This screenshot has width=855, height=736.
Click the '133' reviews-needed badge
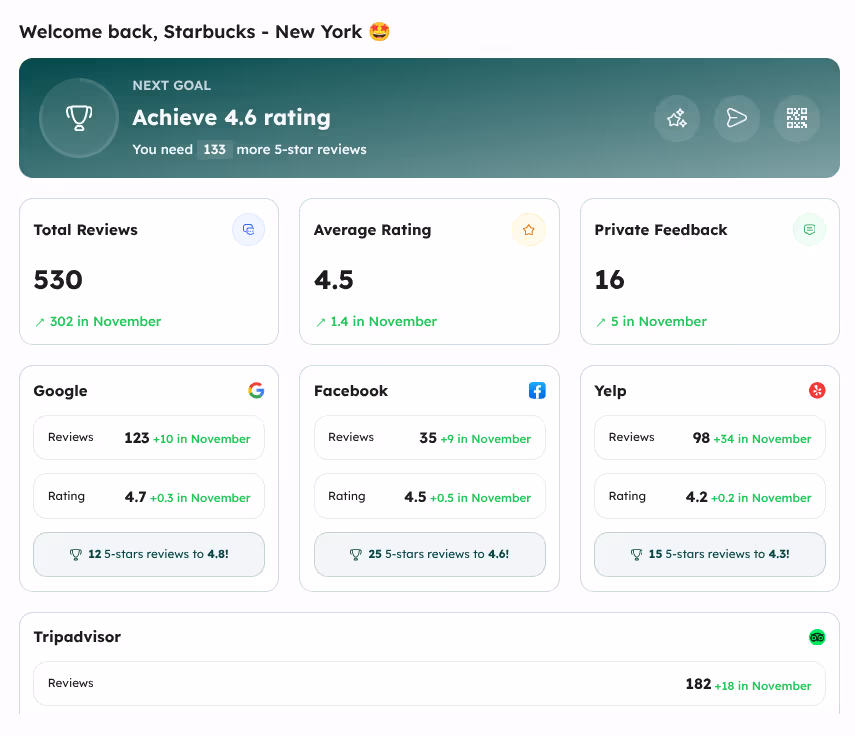click(215, 149)
